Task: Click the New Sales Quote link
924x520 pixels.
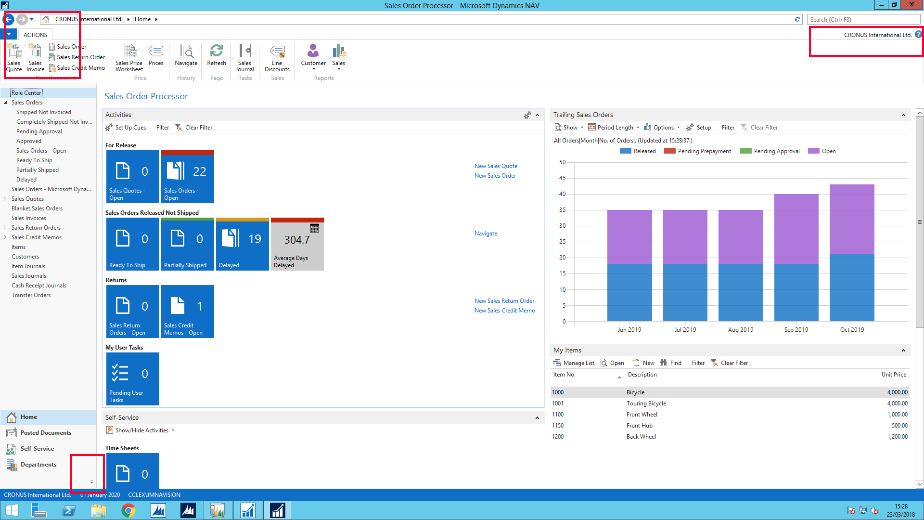Action: (x=495, y=166)
